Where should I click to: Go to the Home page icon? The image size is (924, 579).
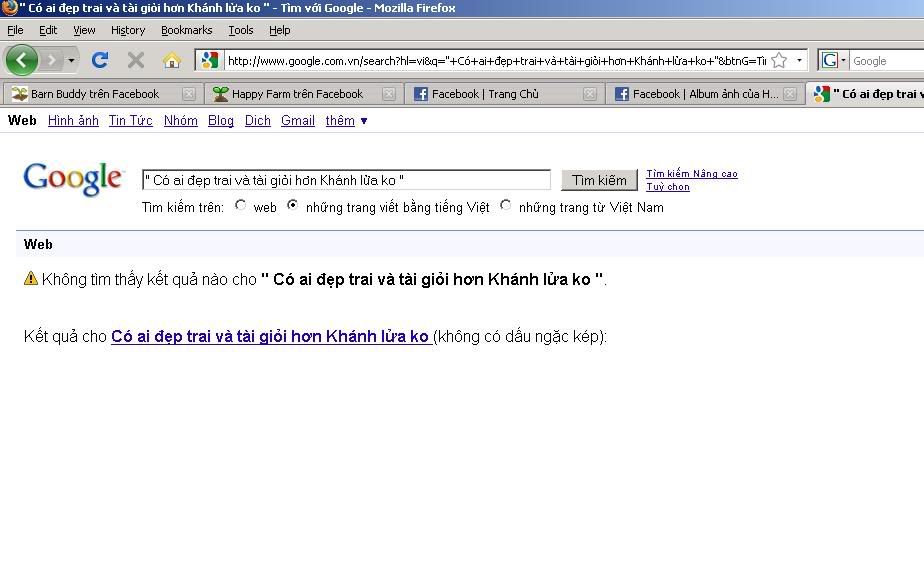pos(171,60)
